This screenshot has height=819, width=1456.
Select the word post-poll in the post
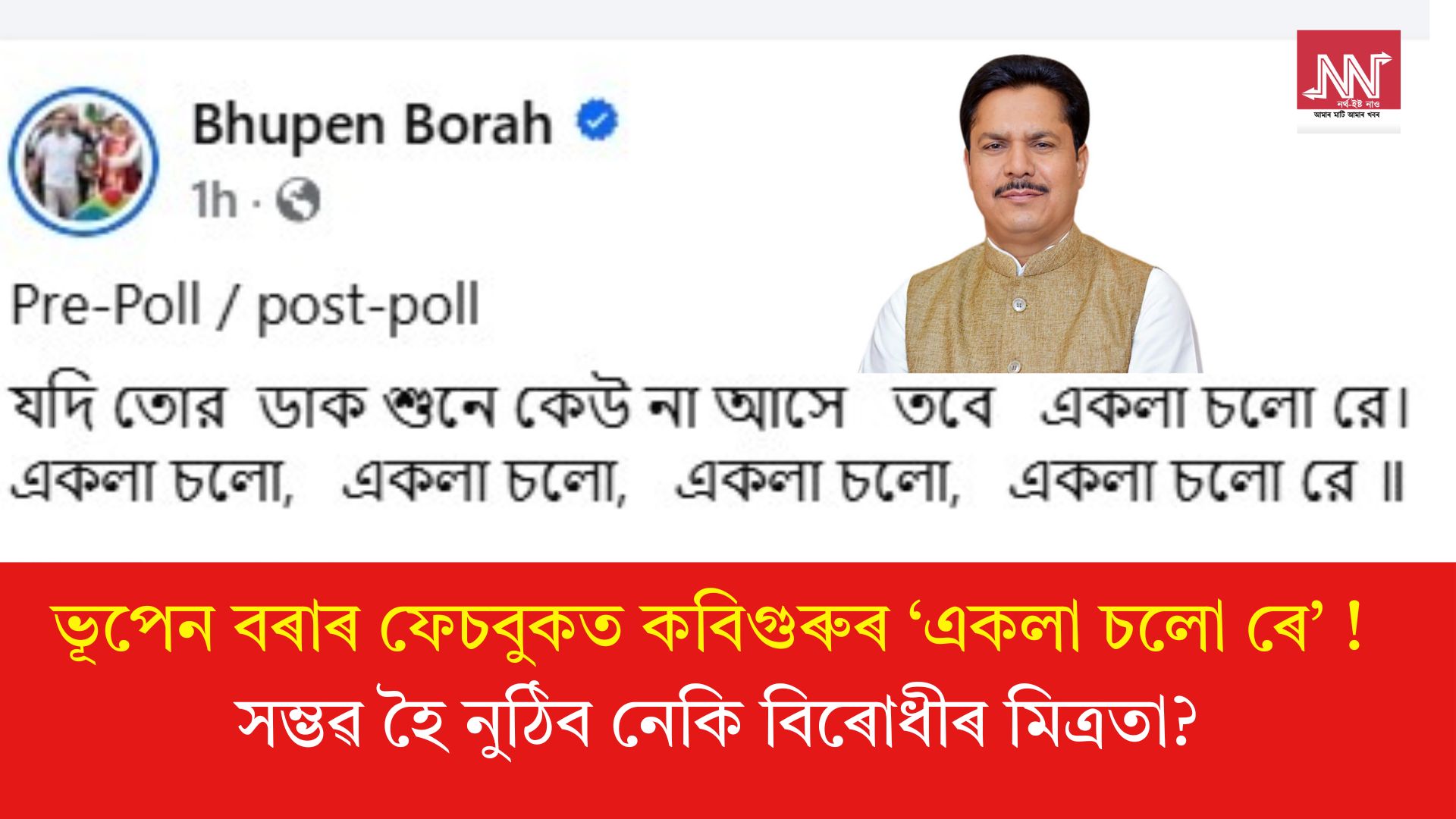(369, 307)
